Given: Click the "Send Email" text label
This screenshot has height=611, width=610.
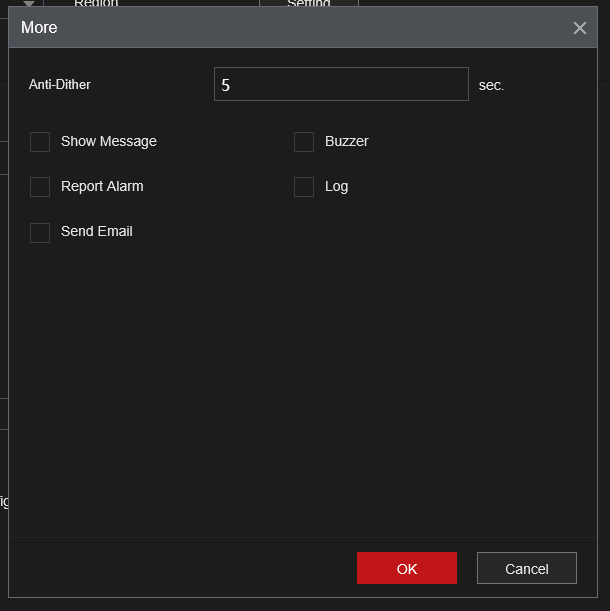Looking at the screenshot, I should 96,232.
